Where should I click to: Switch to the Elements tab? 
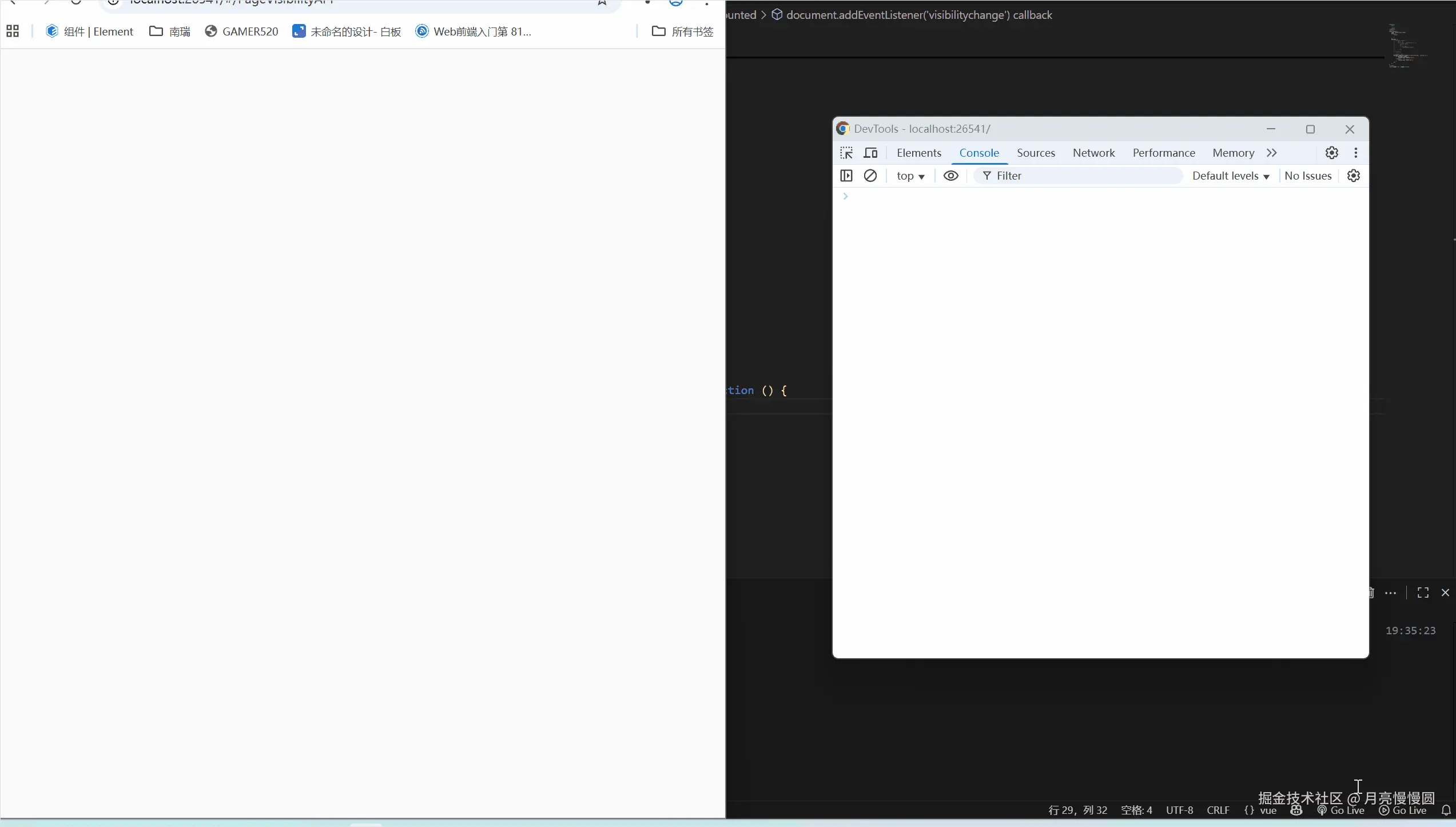pos(919,153)
